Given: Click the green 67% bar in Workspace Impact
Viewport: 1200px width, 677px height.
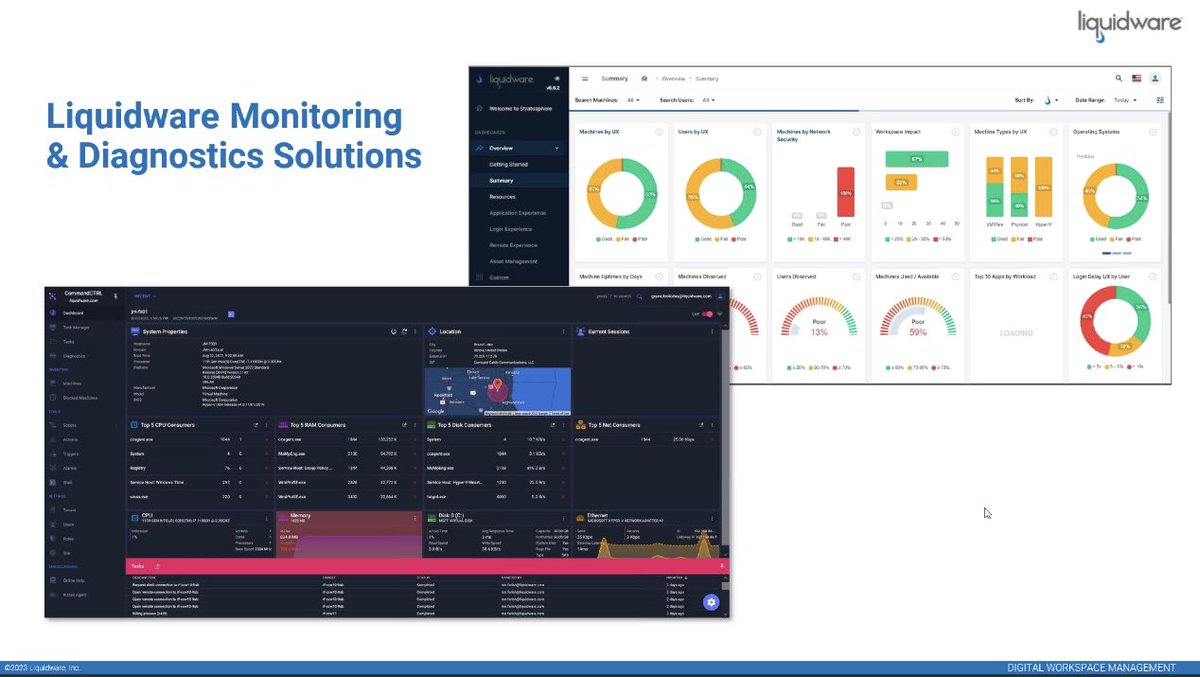Looking at the screenshot, I should 917,159.
